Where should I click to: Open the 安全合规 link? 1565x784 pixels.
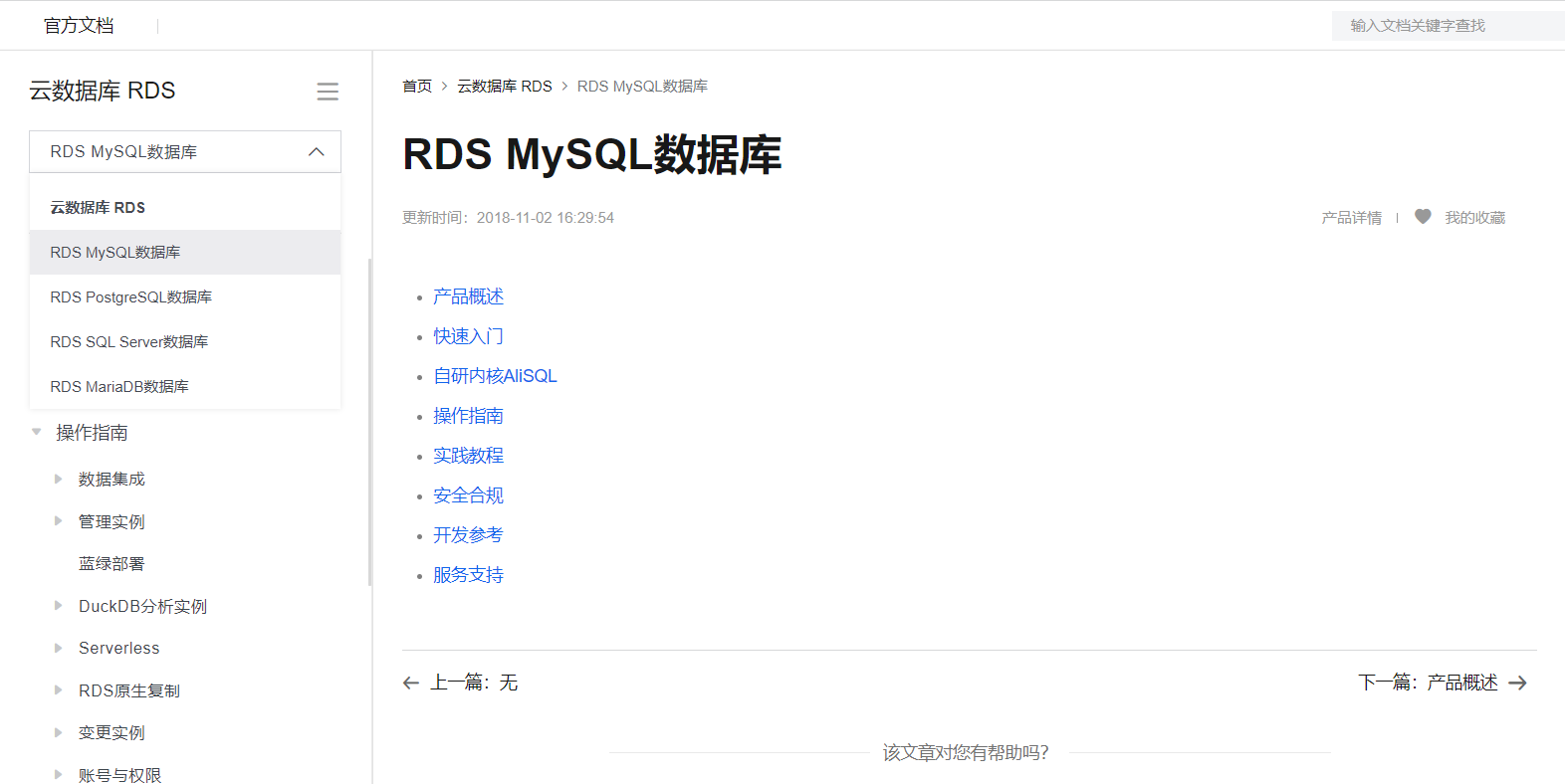tap(468, 495)
